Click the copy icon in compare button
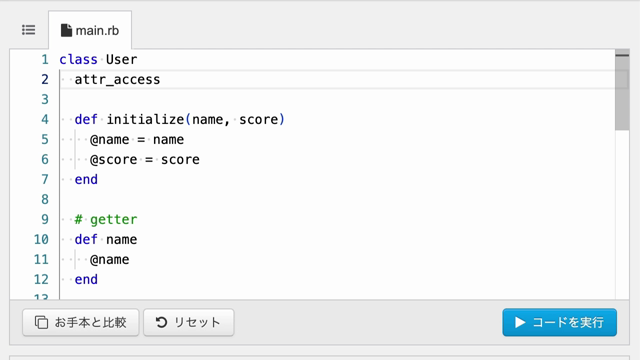The height and width of the screenshot is (360, 640). 41,322
